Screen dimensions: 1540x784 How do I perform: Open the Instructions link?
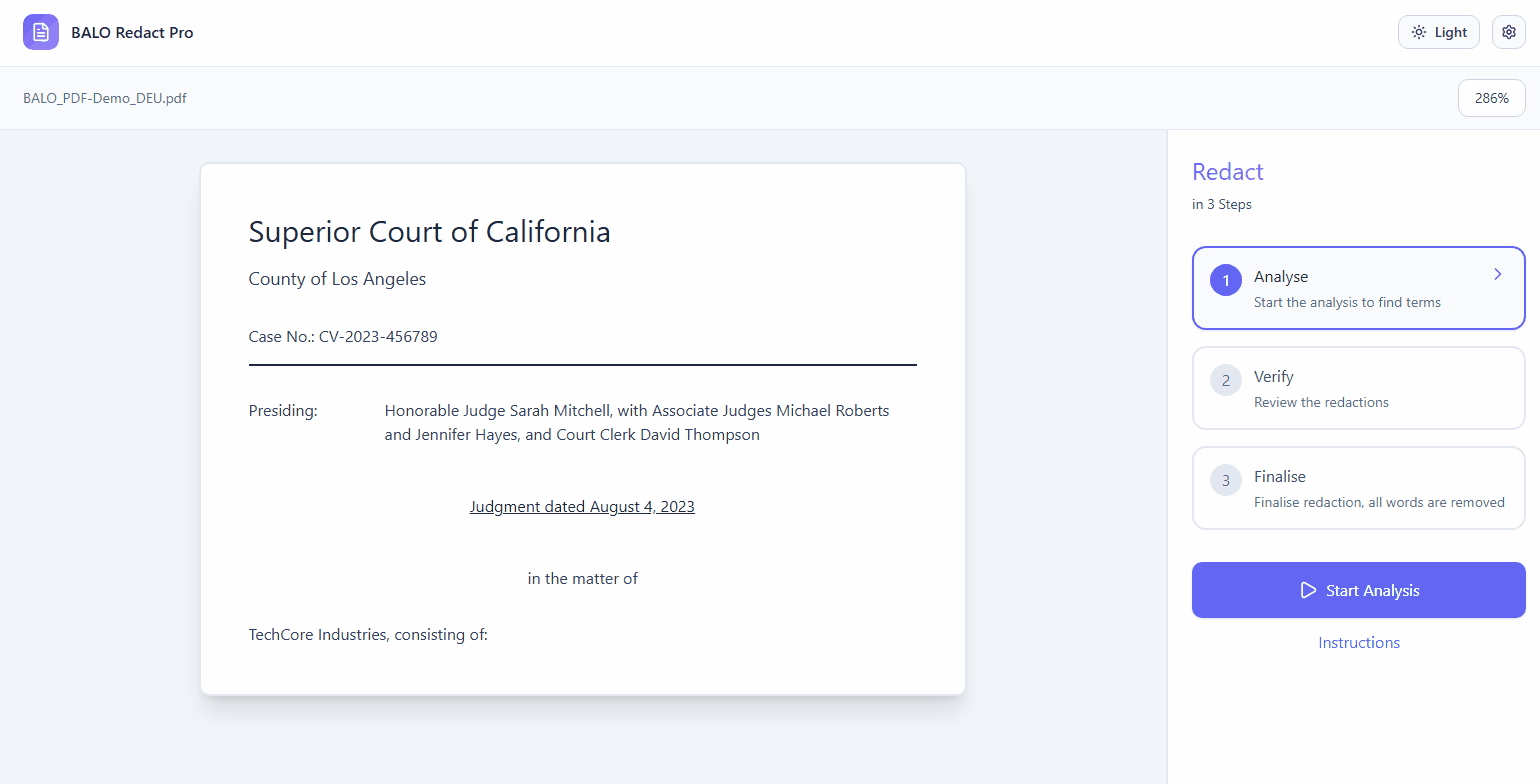coord(1358,642)
